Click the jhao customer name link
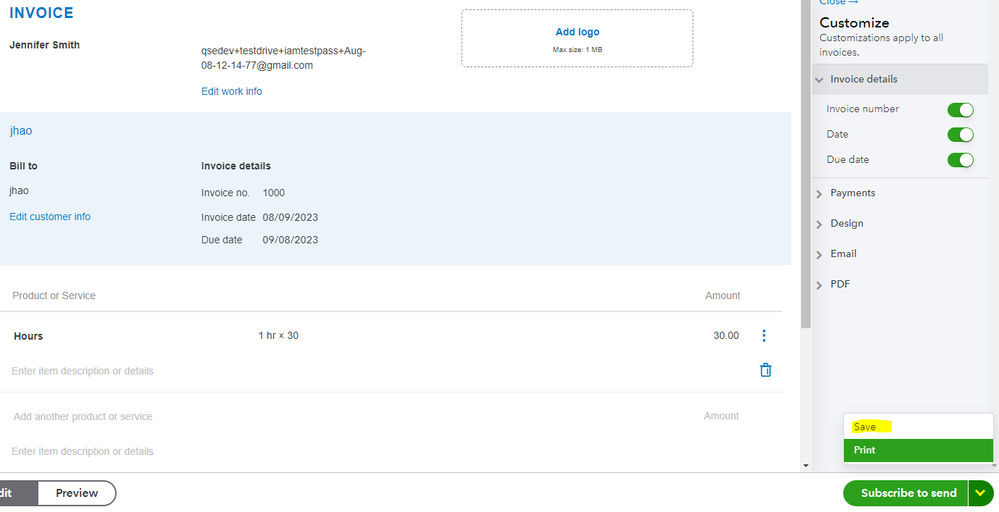 pos(20,131)
